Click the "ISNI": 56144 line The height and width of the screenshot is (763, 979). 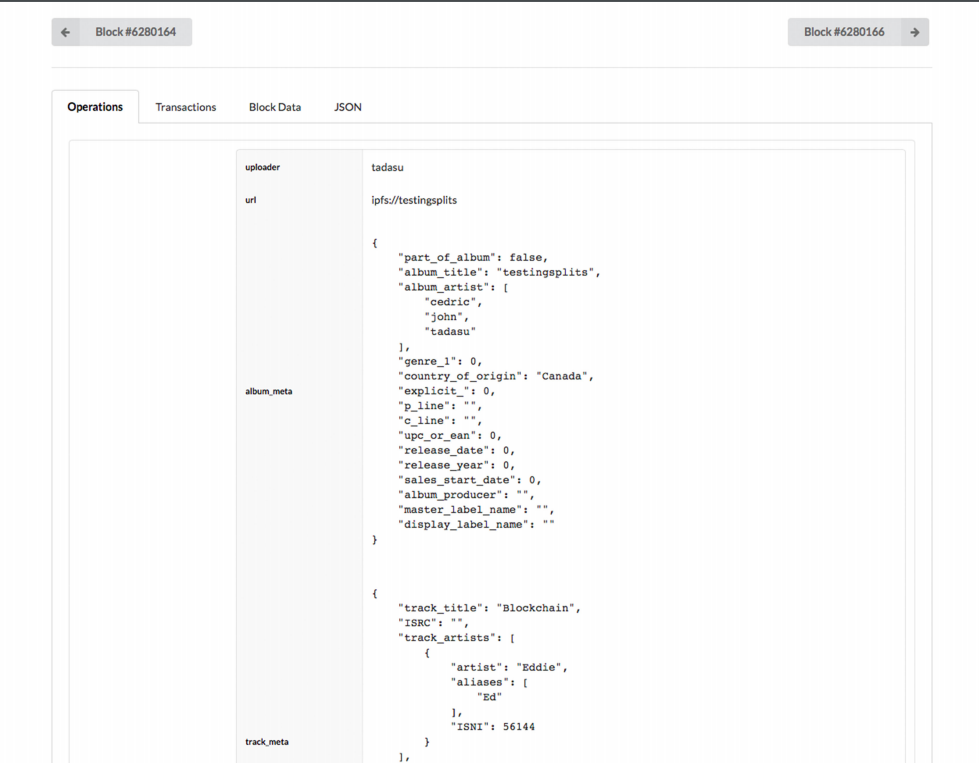point(493,727)
